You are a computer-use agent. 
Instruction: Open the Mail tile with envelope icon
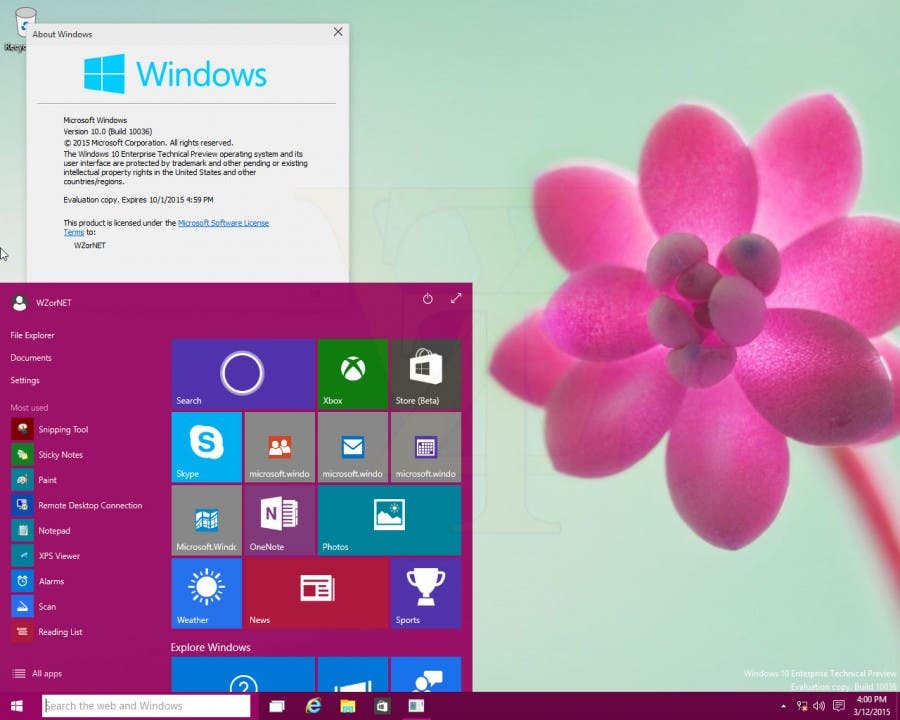click(352, 447)
